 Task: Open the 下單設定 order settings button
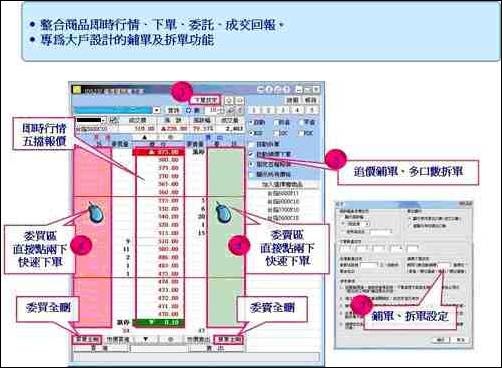pos(206,100)
